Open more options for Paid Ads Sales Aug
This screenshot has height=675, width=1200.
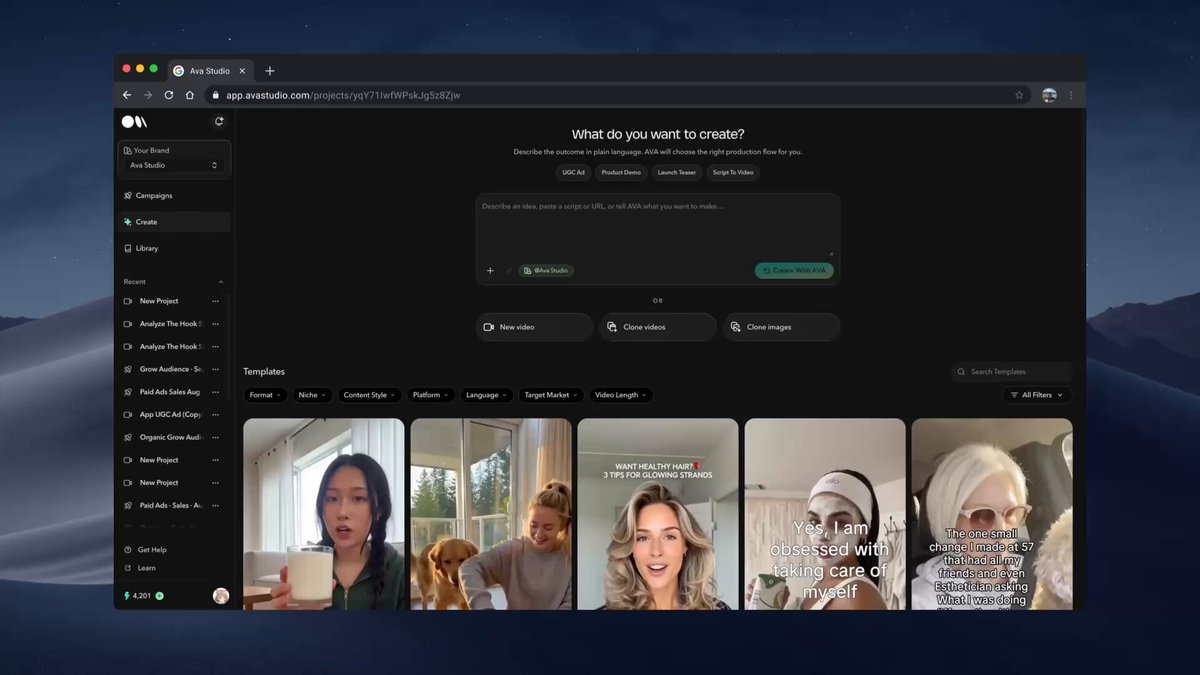pos(215,392)
